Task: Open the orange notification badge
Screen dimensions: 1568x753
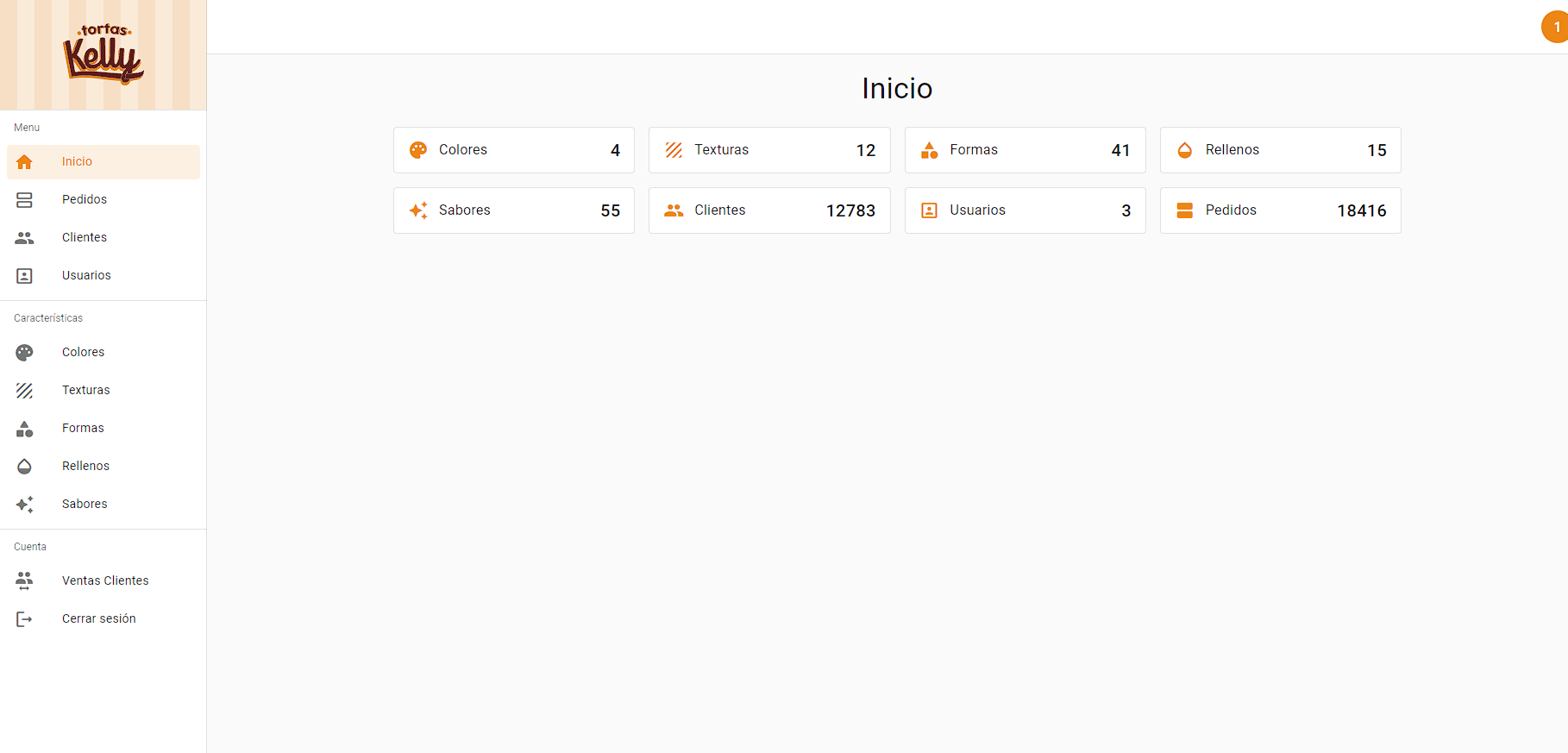Action: pyautogui.click(x=1555, y=27)
